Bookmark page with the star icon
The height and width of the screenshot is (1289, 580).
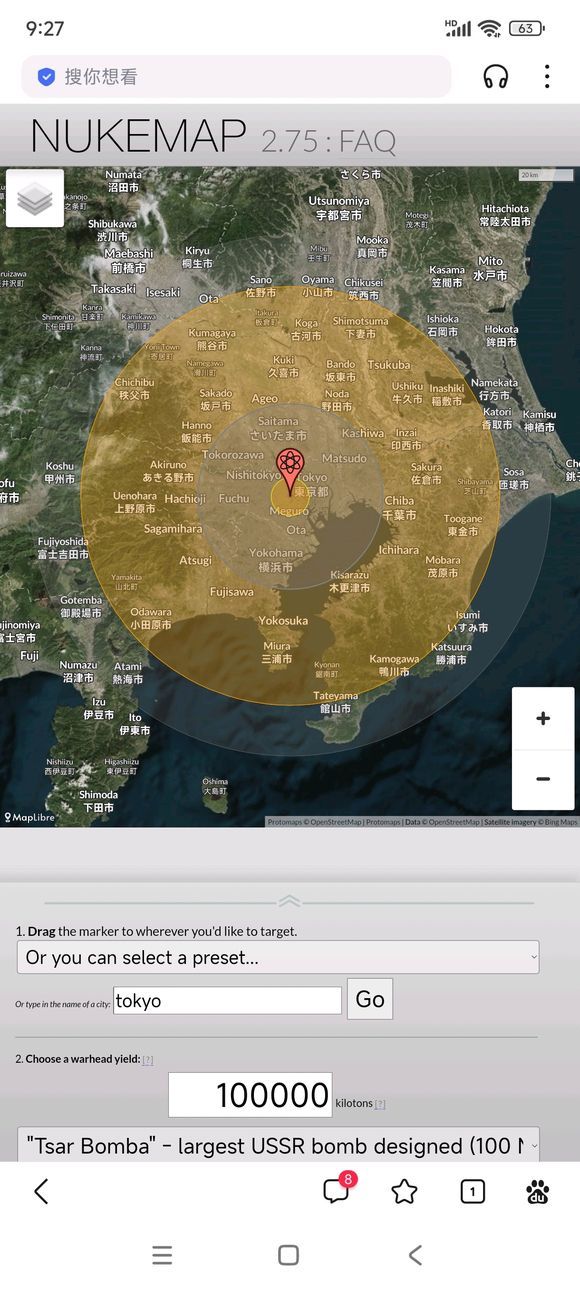click(404, 1191)
